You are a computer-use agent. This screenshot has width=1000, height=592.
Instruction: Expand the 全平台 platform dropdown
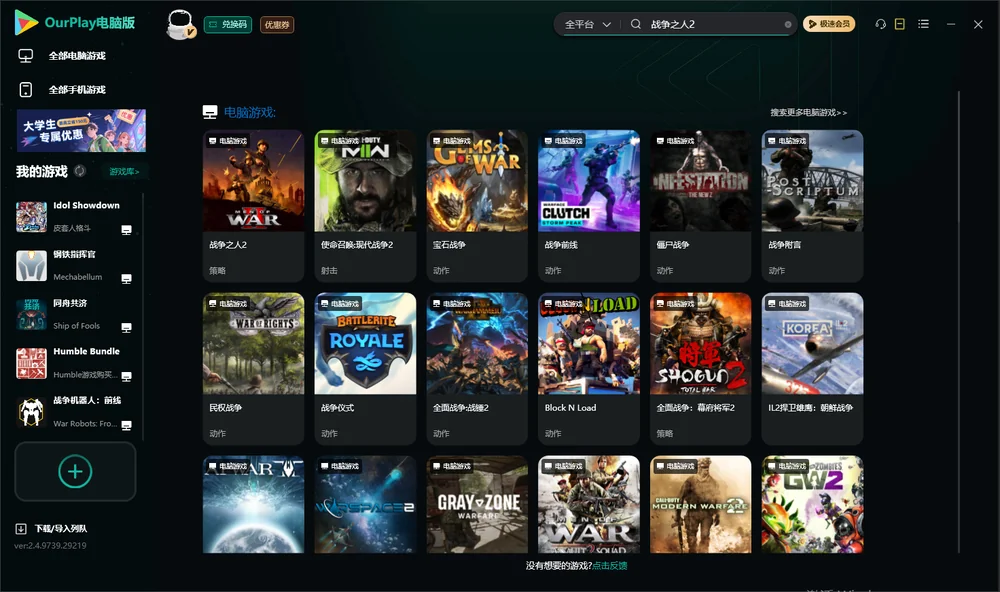click(587, 24)
